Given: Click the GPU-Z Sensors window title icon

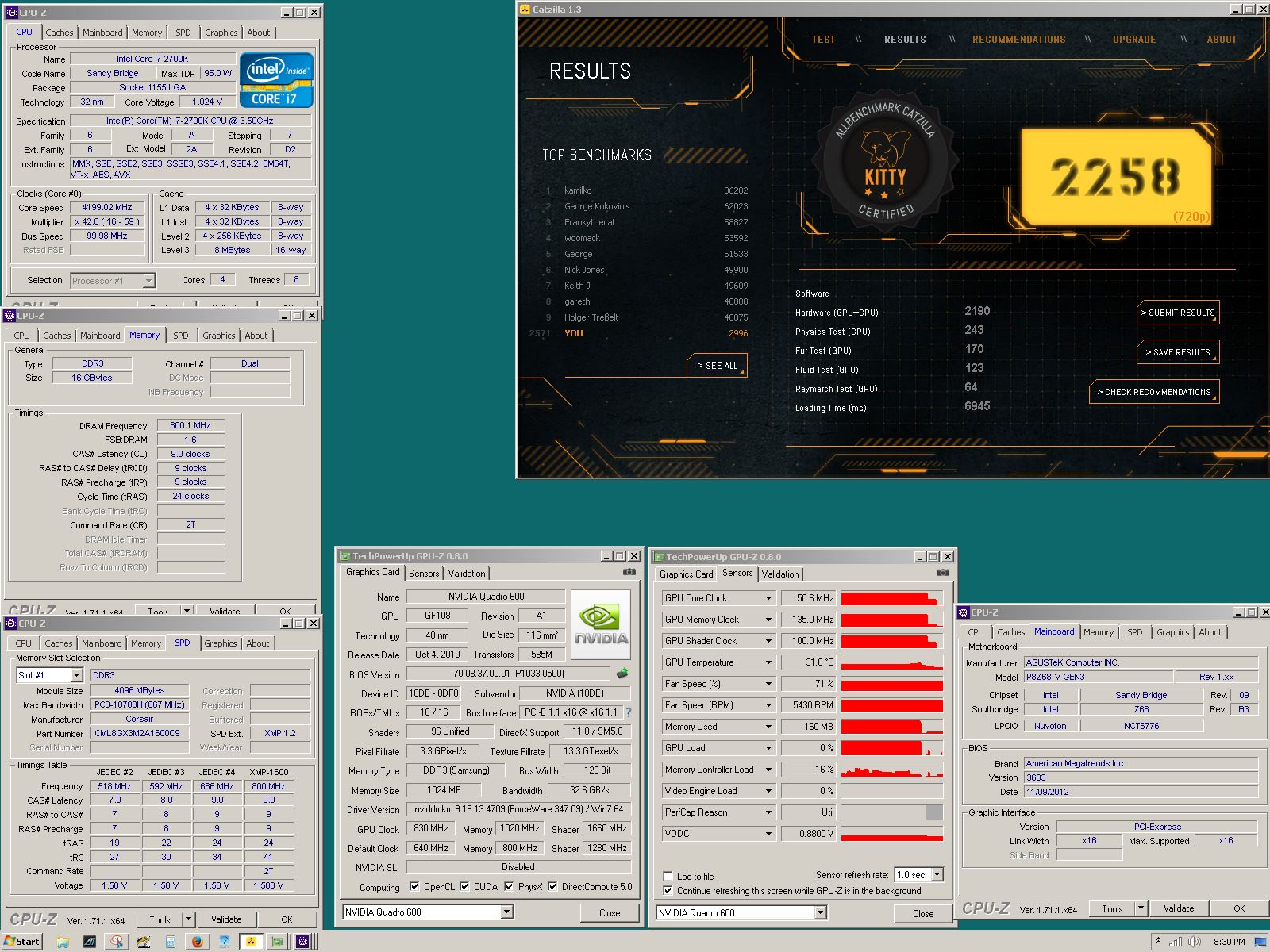Looking at the screenshot, I should (658, 557).
